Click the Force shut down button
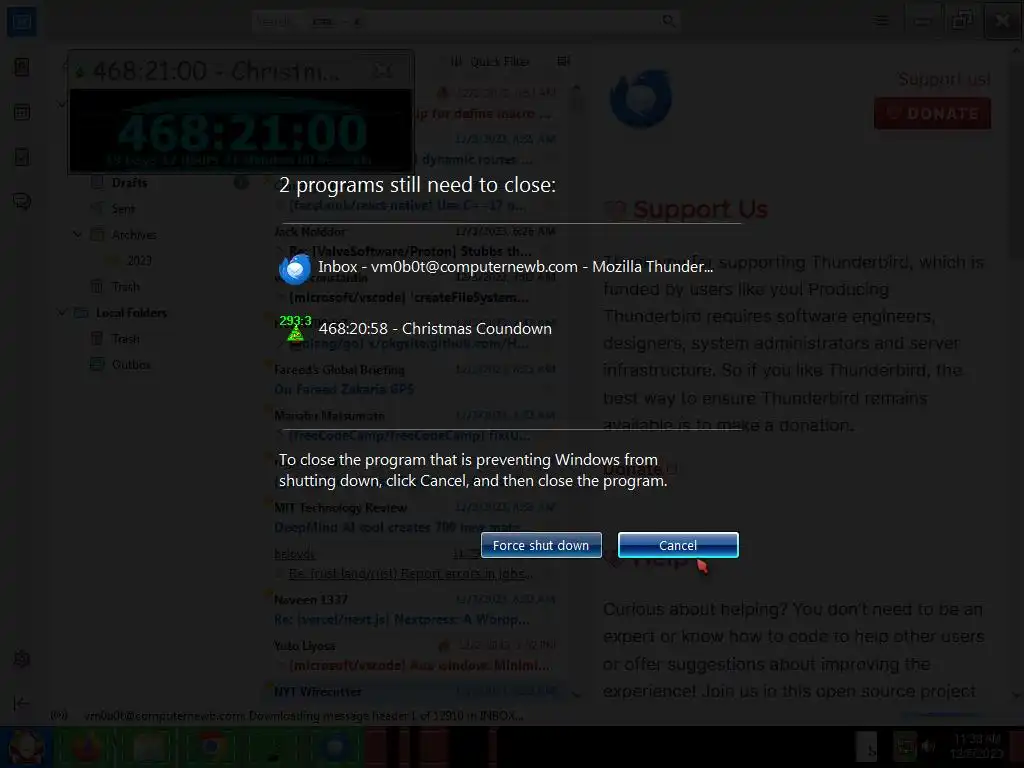The image size is (1024, 768). (x=541, y=545)
